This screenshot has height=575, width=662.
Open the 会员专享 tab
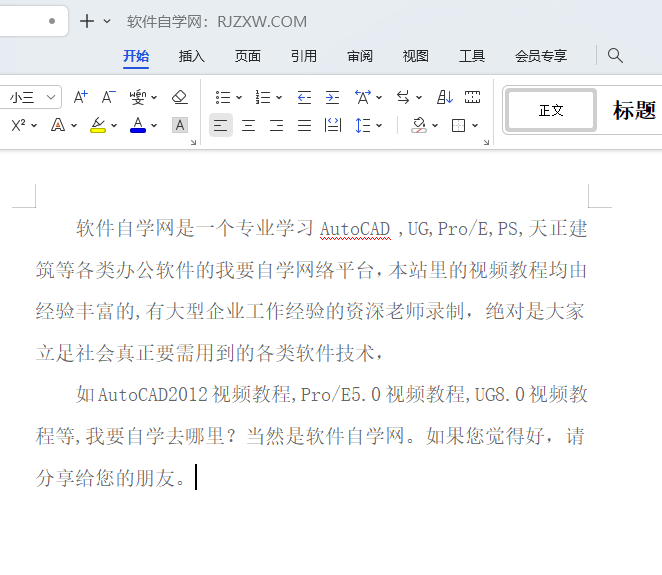tap(541, 56)
